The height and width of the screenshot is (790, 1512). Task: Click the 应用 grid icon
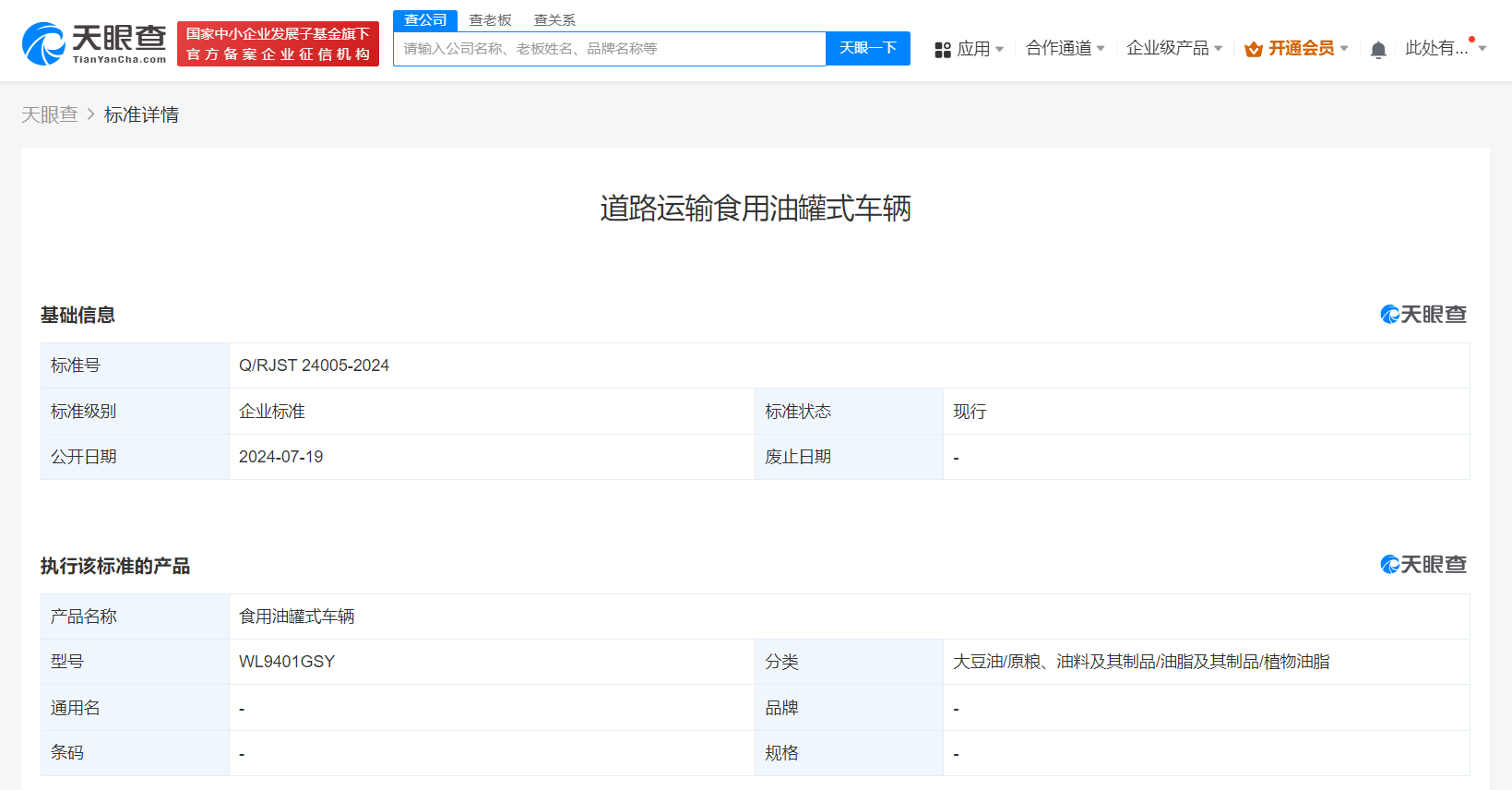(943, 50)
